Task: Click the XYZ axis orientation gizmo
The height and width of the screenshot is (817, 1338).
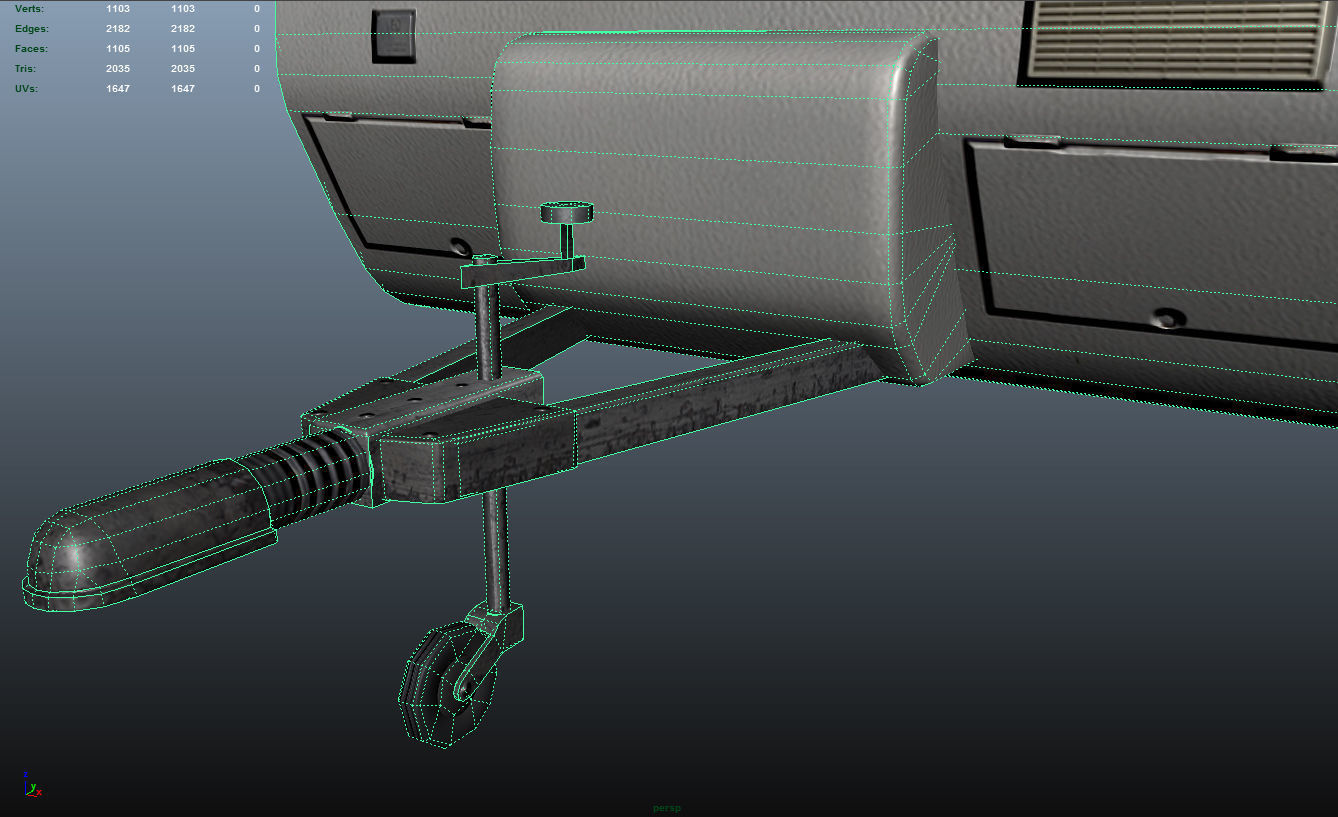Action: [31, 784]
